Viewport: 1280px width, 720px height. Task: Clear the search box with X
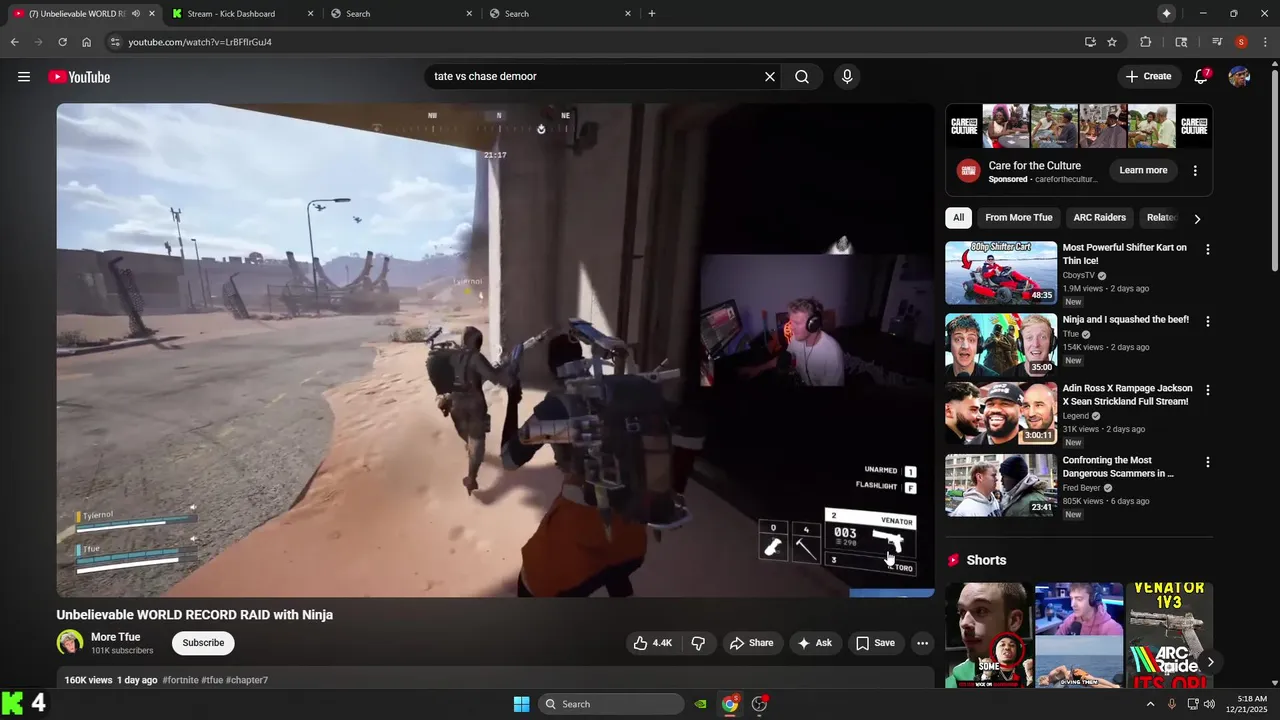770,77
